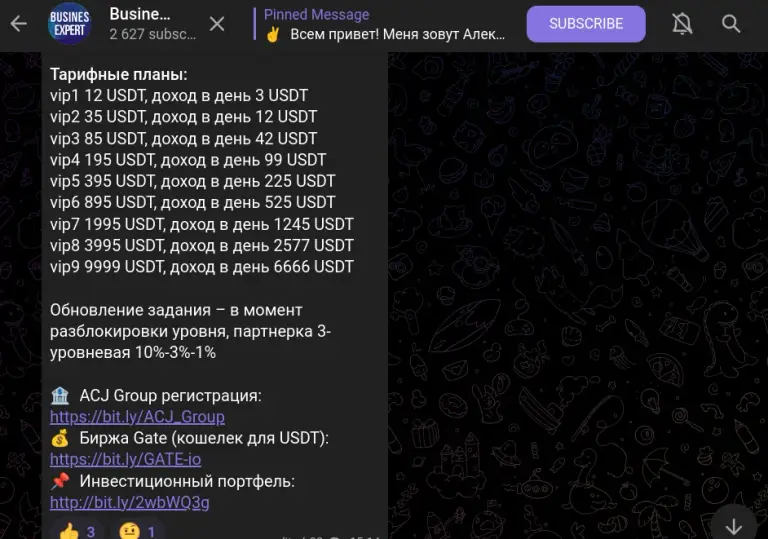Subscribe to the channel
768x539 pixels.
tap(586, 24)
